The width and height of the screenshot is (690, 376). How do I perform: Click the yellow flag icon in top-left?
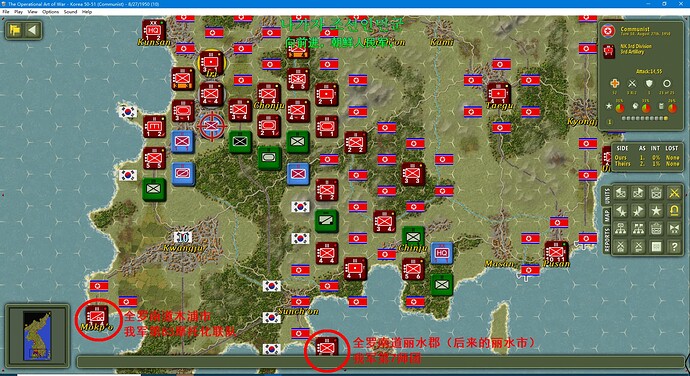tap(15, 30)
